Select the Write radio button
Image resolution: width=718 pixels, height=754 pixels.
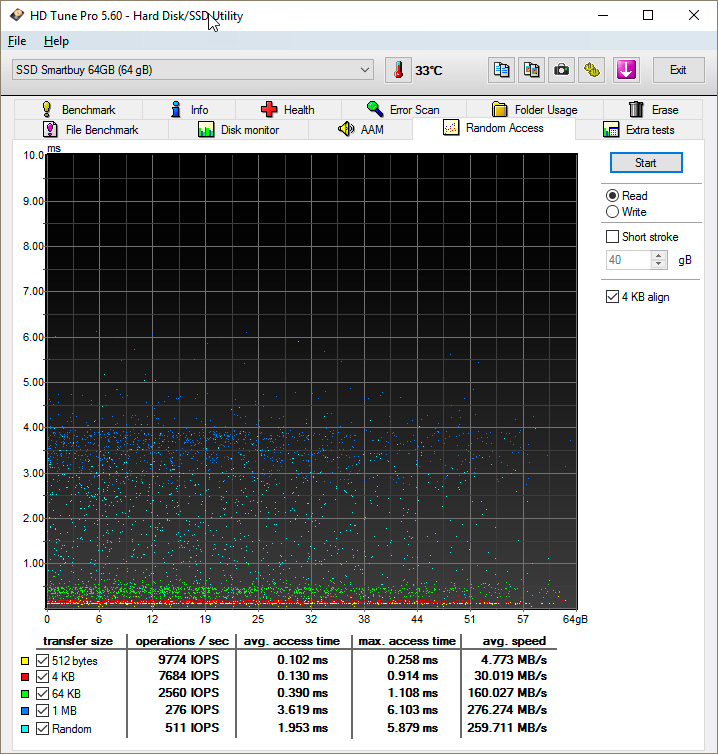pyautogui.click(x=613, y=212)
